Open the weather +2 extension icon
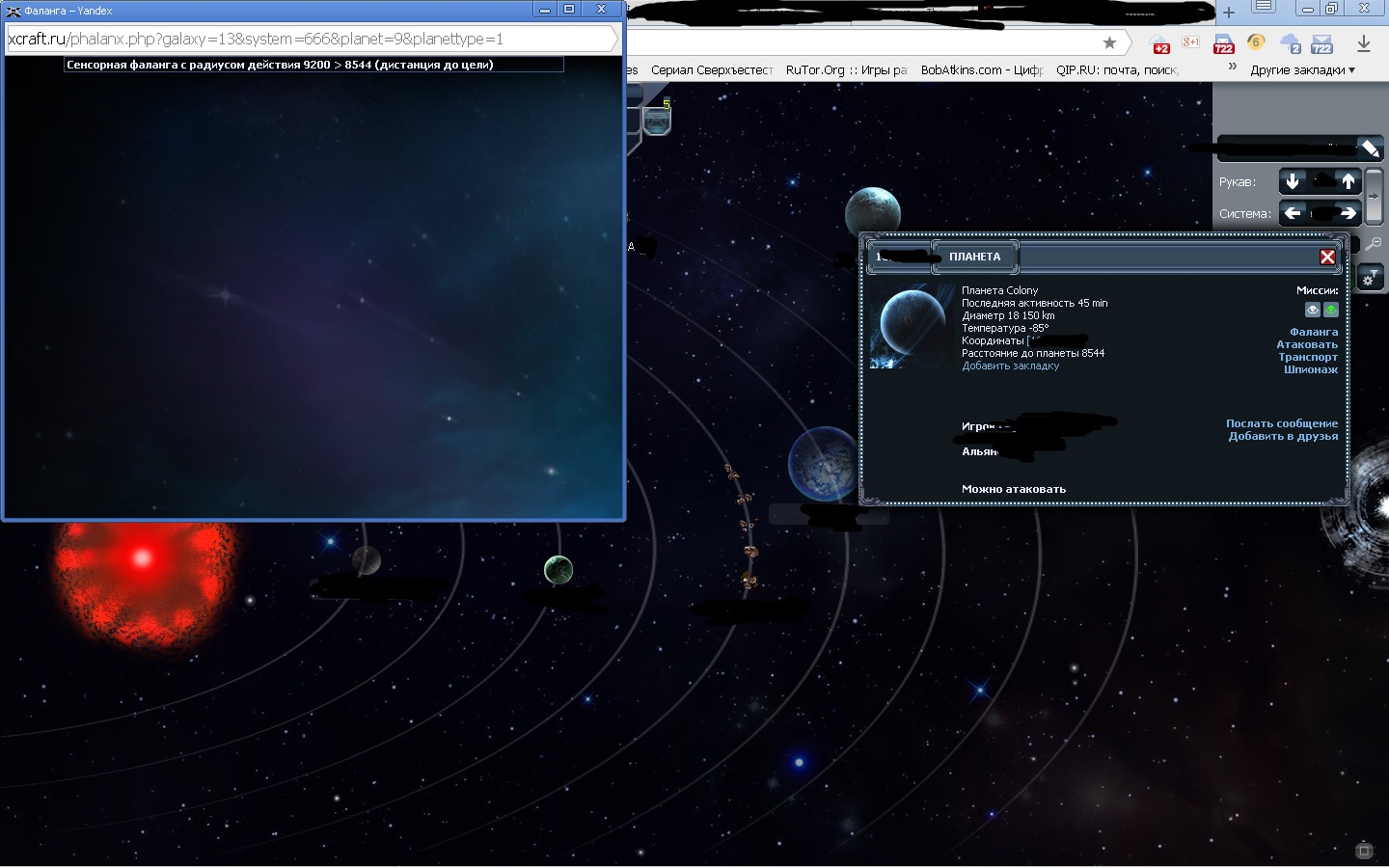1389x868 pixels. pos(1161,44)
